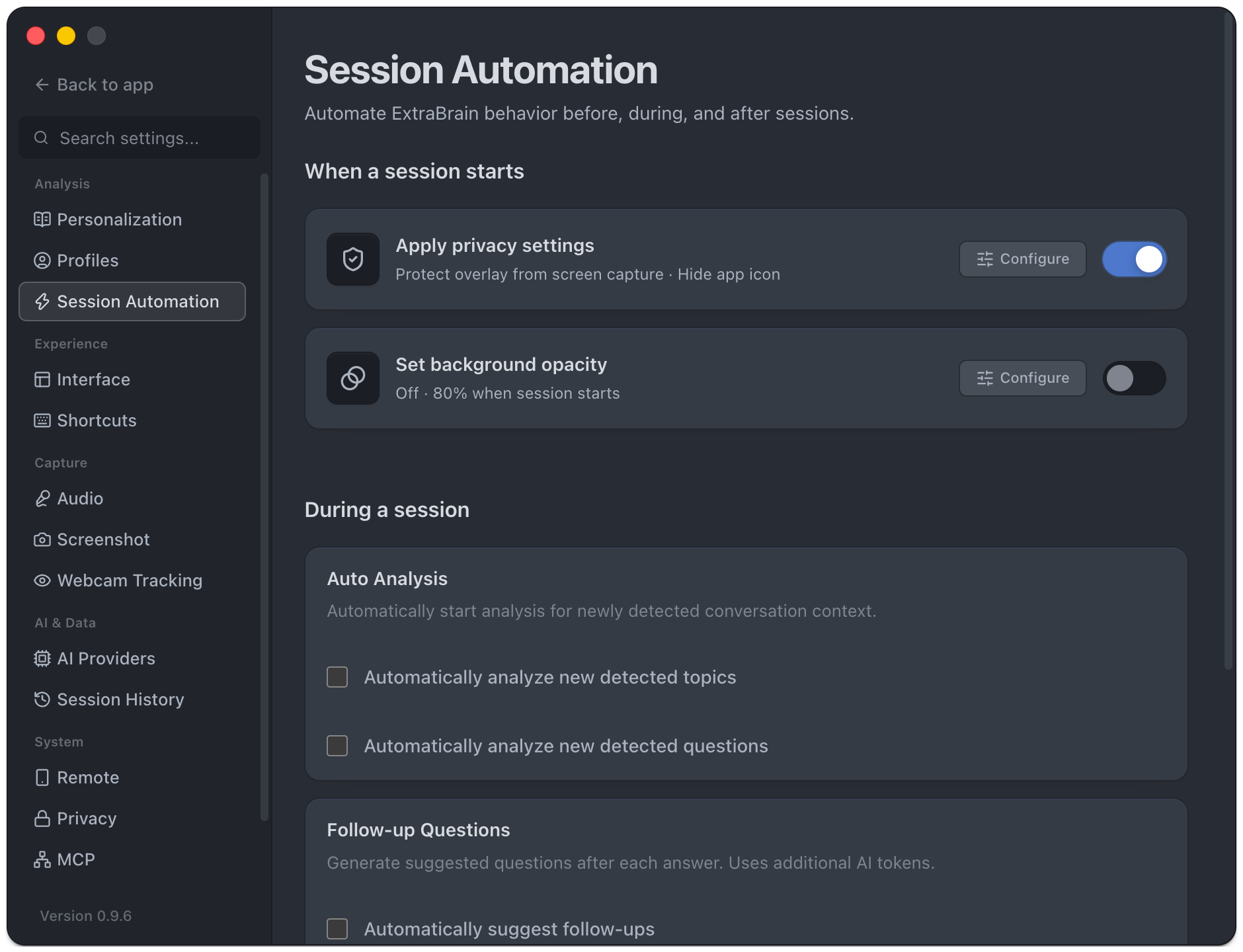The width and height of the screenshot is (1243, 952).
Task: Click the sidebar scrollbar
Action: coord(264,497)
